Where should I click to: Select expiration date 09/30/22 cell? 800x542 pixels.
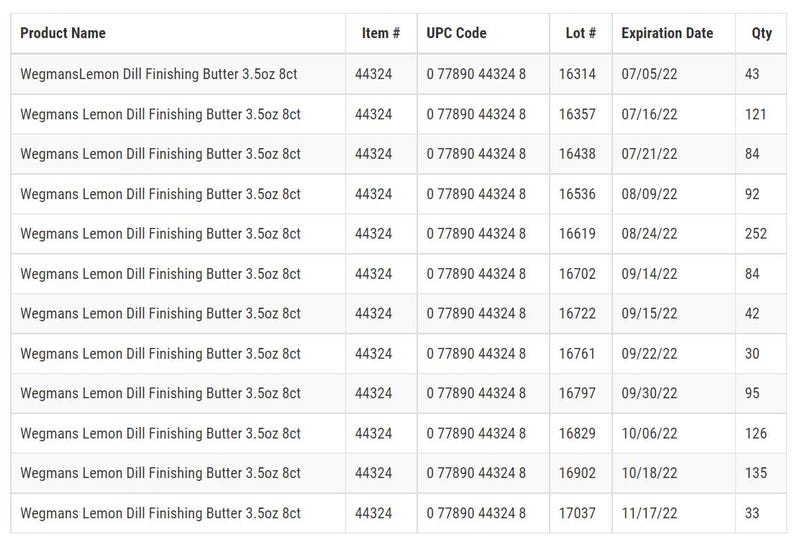coord(649,394)
